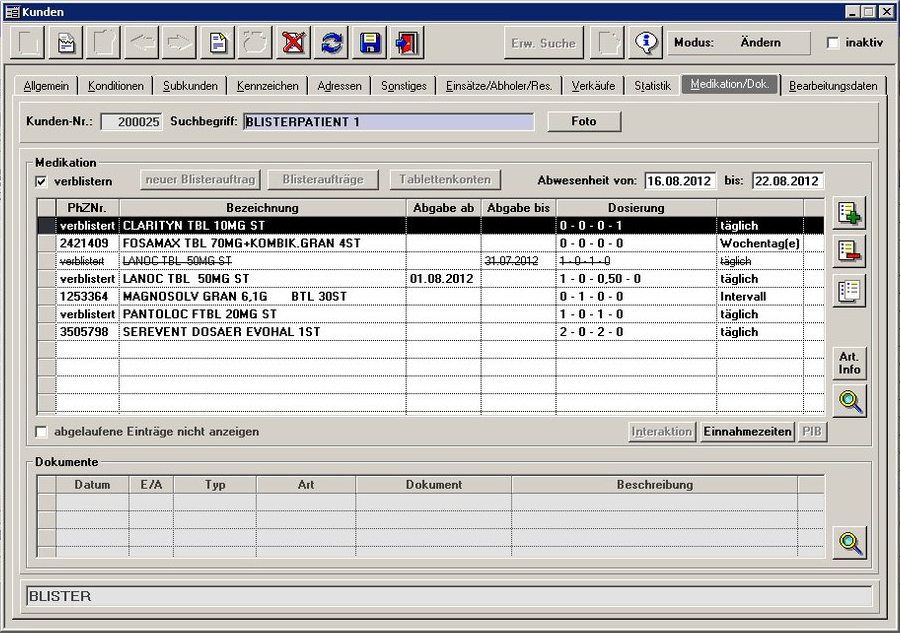Image resolution: width=900 pixels, height=633 pixels.
Task: Select the PANTOLOC FTBL 20MG ST row
Action: 262,314
